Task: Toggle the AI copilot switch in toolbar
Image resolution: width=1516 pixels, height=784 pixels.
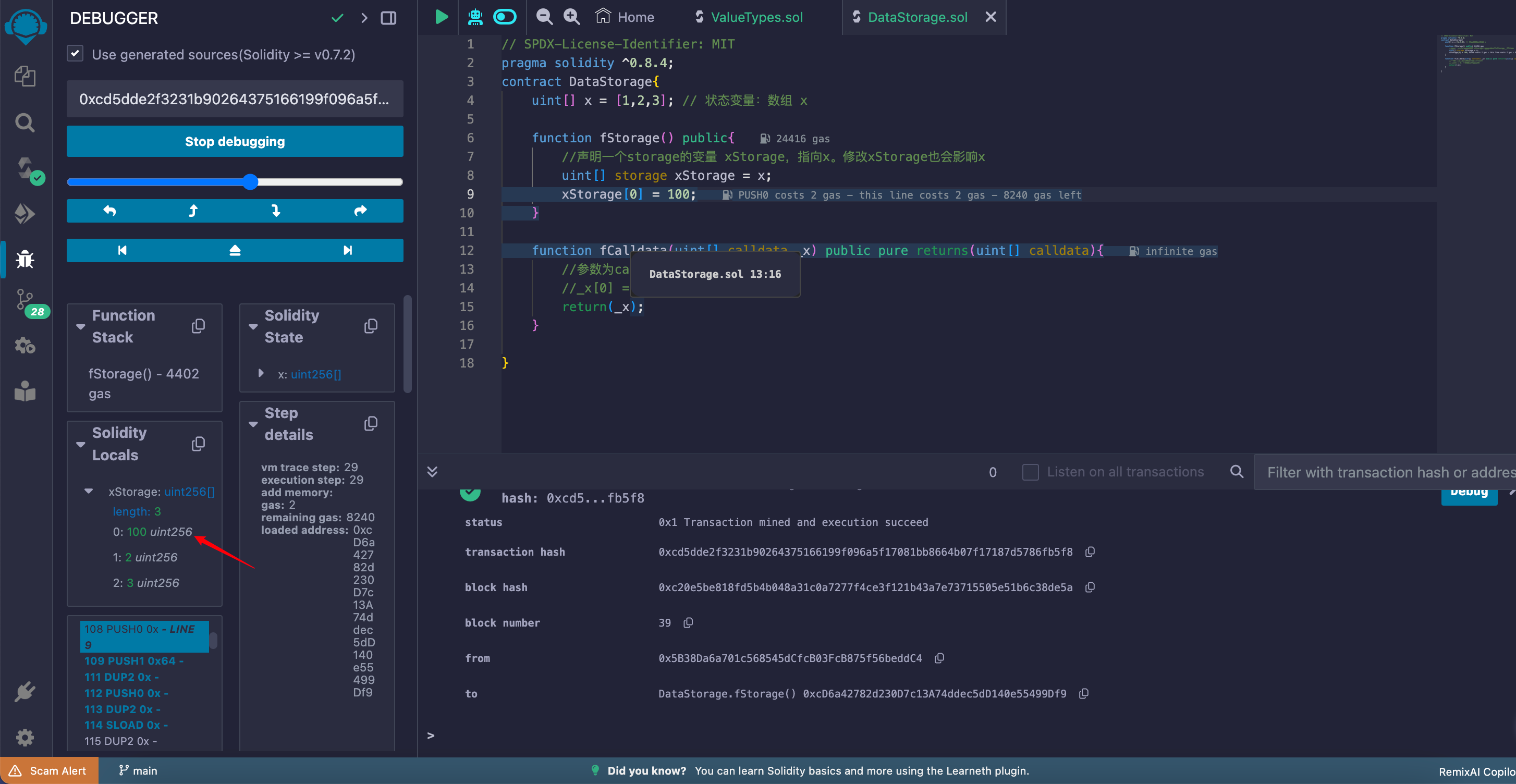Action: click(x=505, y=17)
